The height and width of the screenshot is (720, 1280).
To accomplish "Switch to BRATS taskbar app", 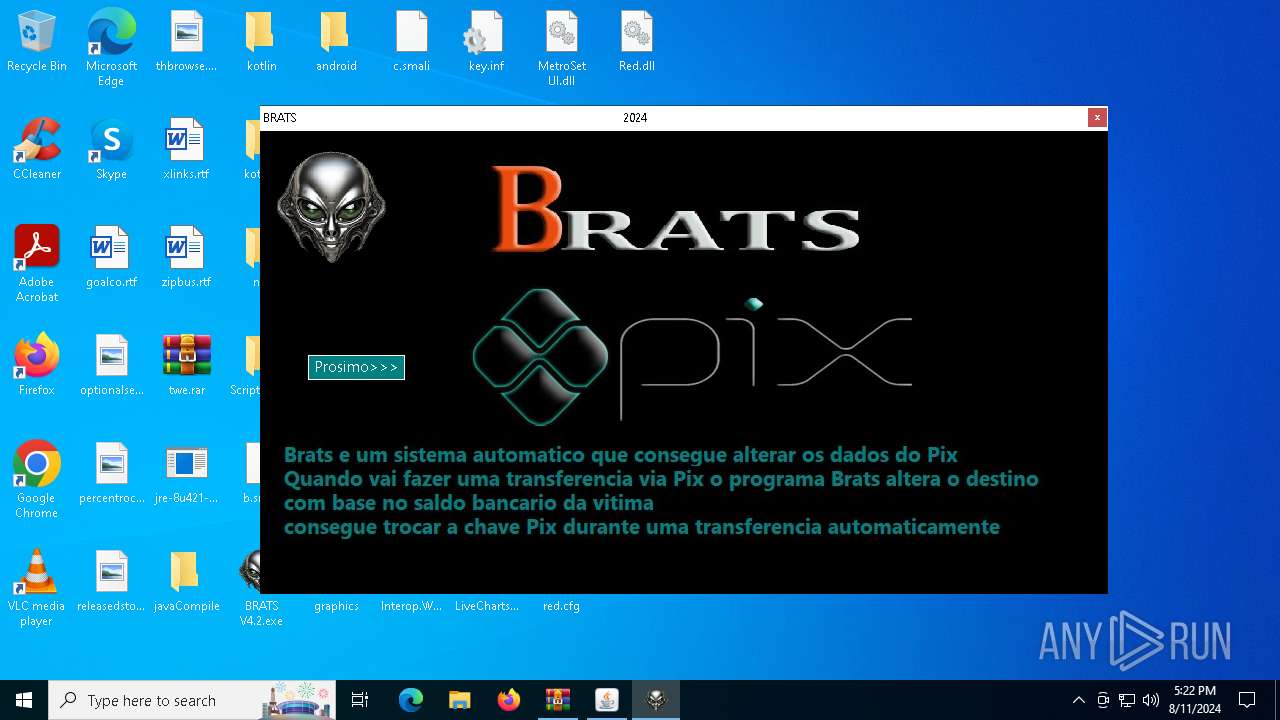I will [x=656, y=700].
